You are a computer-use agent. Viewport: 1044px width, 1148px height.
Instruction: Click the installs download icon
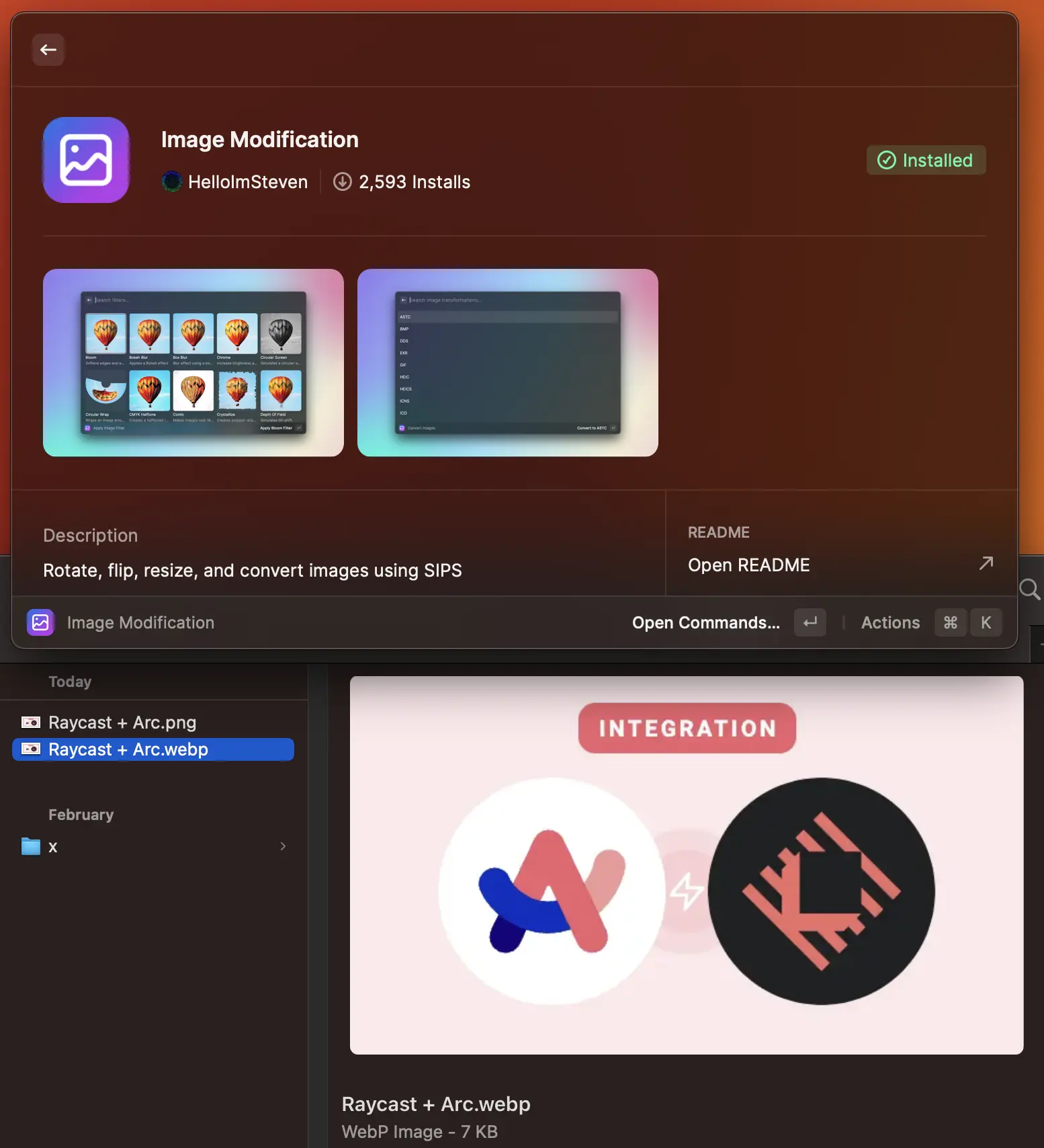click(x=343, y=181)
